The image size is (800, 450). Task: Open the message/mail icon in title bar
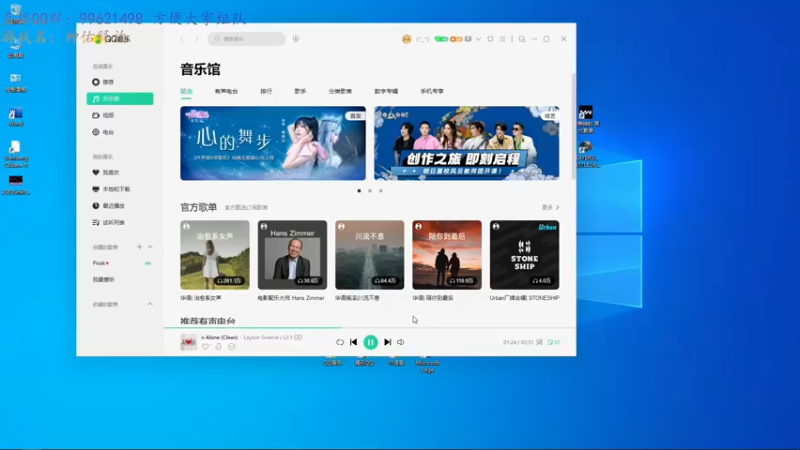click(x=468, y=39)
